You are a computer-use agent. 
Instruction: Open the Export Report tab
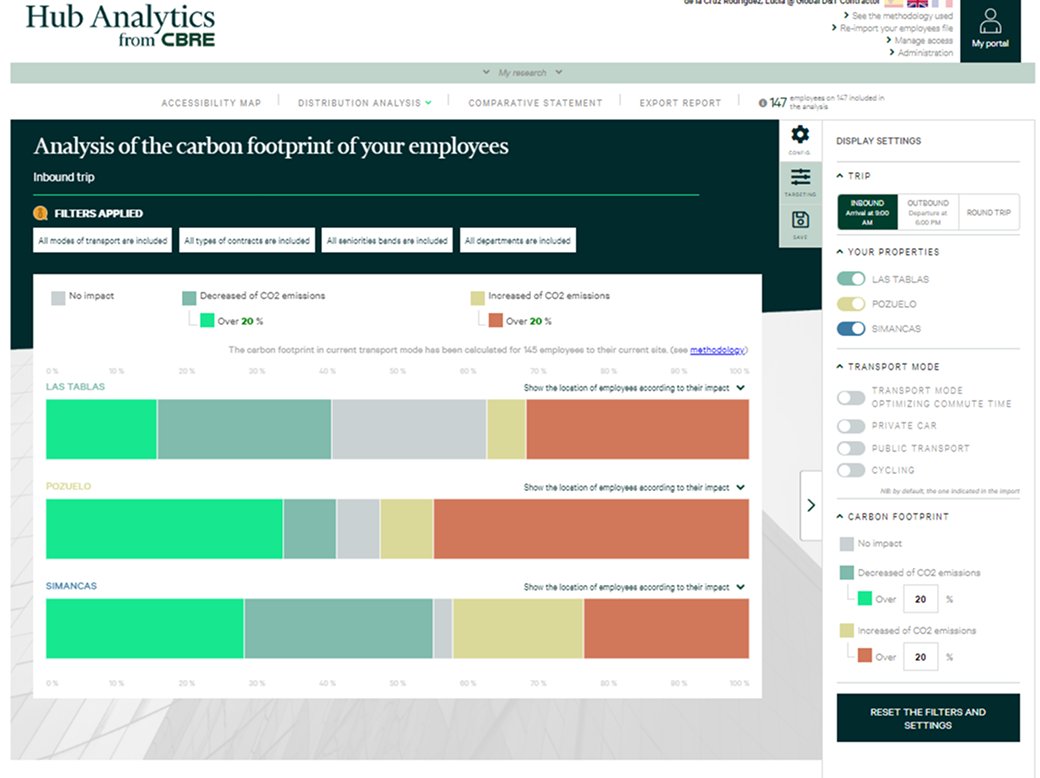tap(680, 103)
